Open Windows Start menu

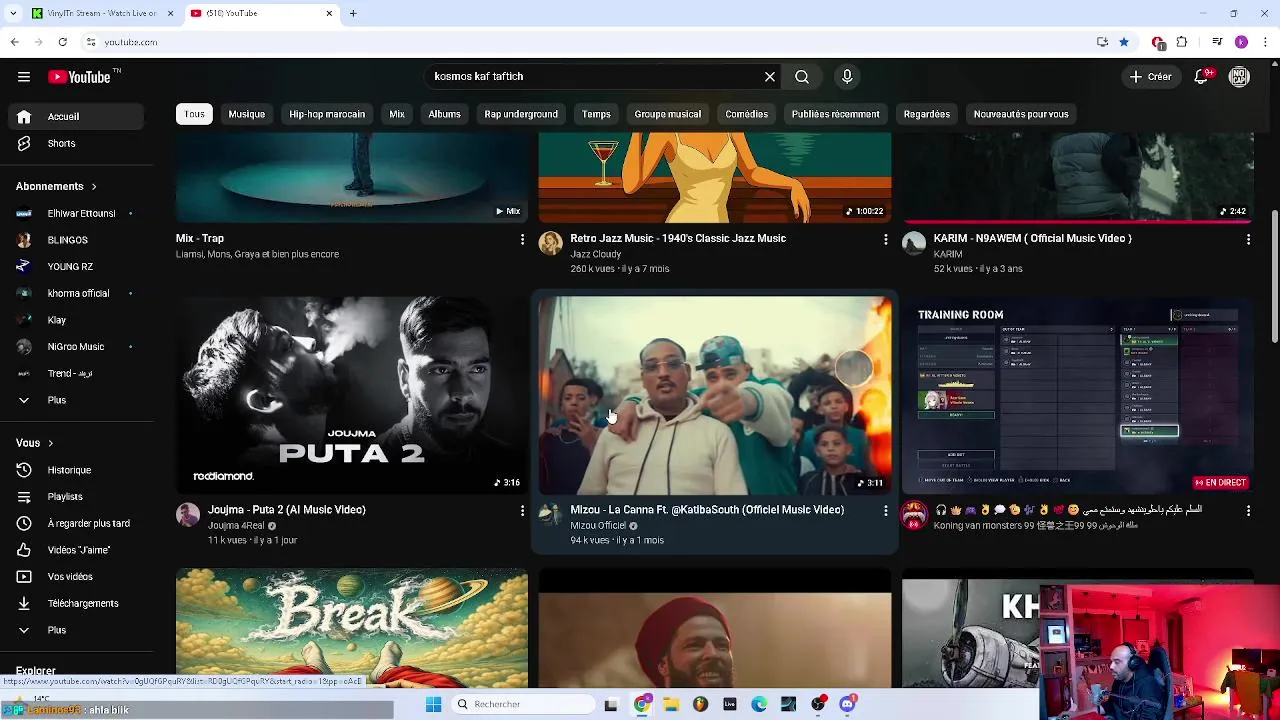click(433, 705)
